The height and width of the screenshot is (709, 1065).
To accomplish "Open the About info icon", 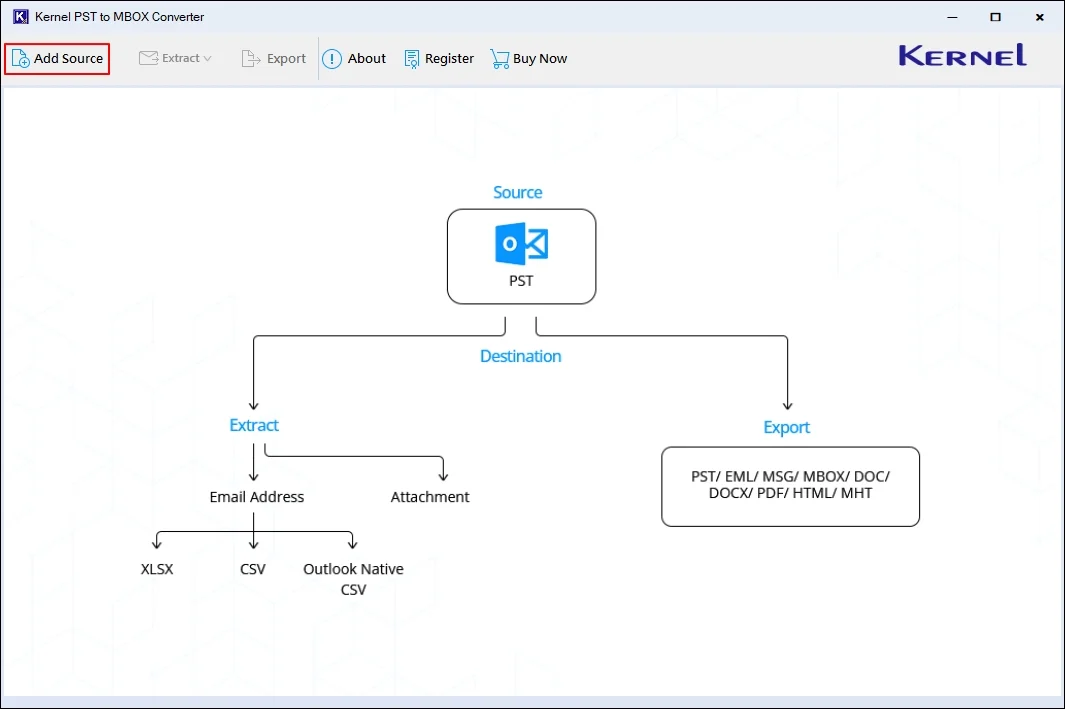I will (x=331, y=58).
